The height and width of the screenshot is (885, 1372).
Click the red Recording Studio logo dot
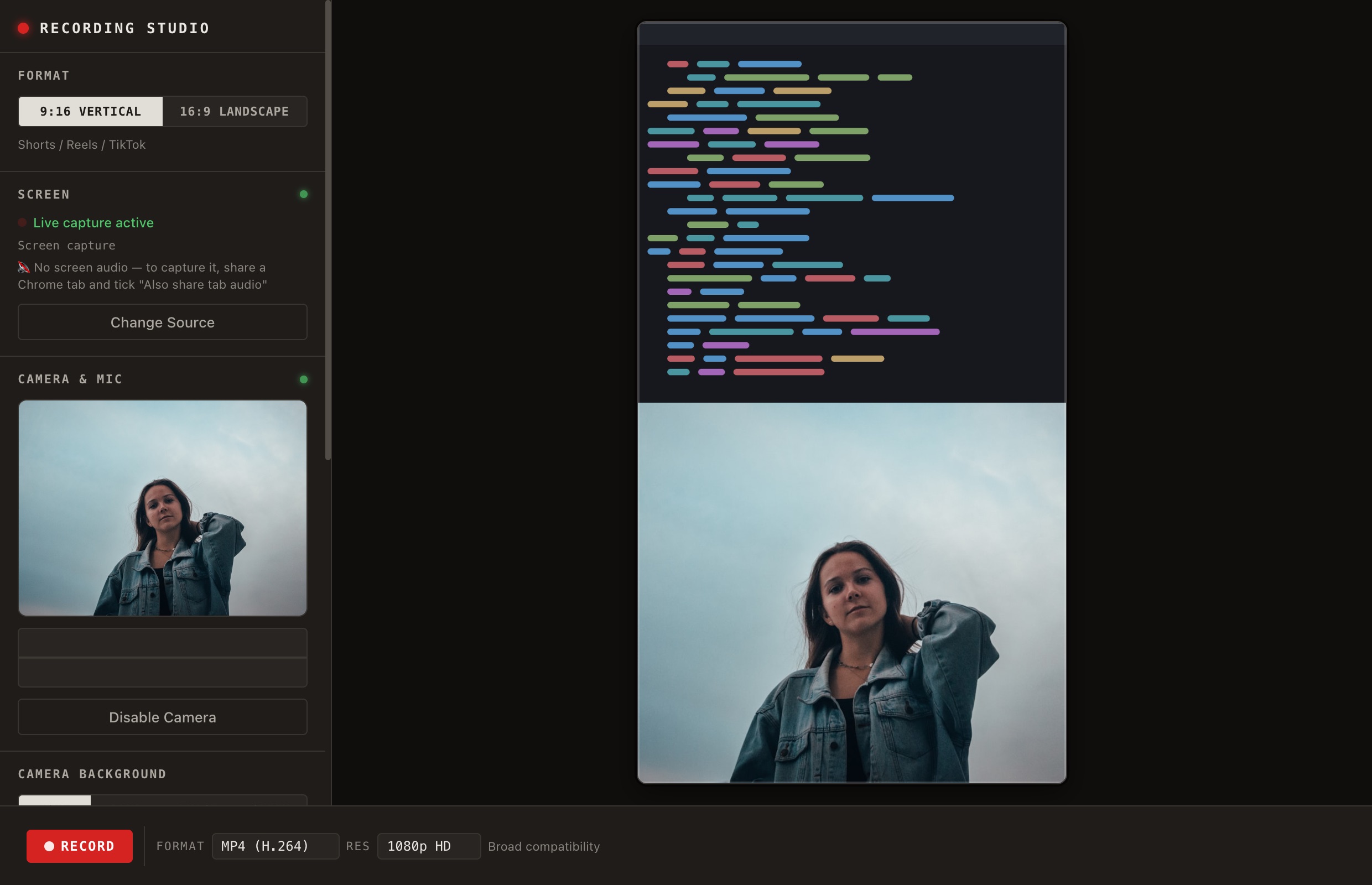pyautogui.click(x=24, y=28)
